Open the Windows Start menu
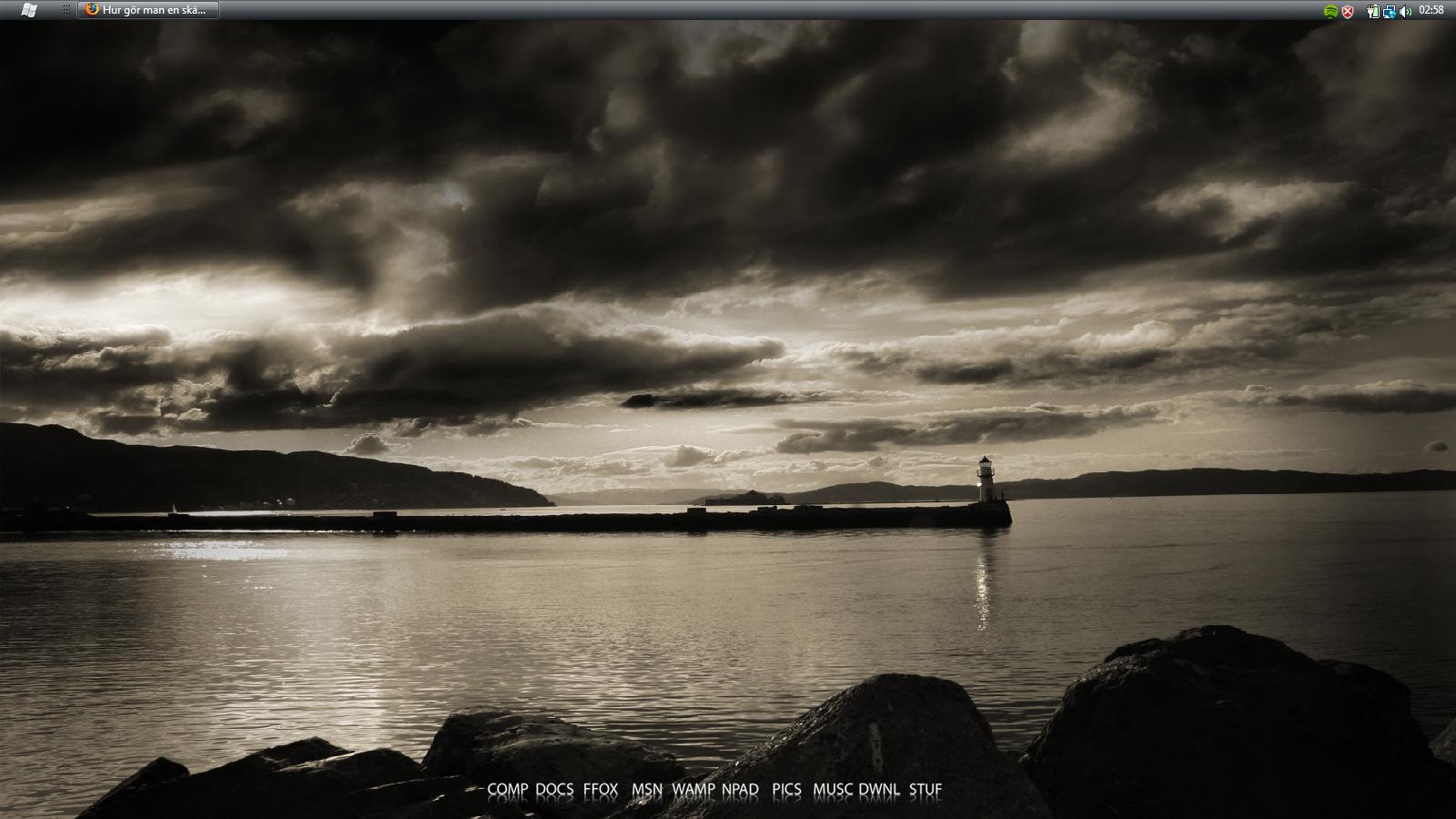1456x819 pixels. 28,10
